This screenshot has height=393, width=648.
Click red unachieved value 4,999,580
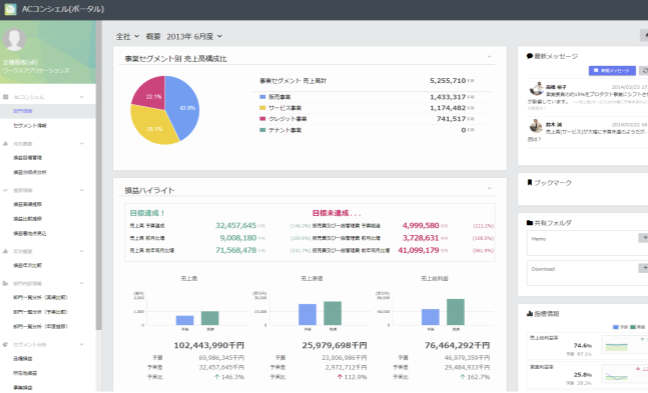tap(421, 226)
